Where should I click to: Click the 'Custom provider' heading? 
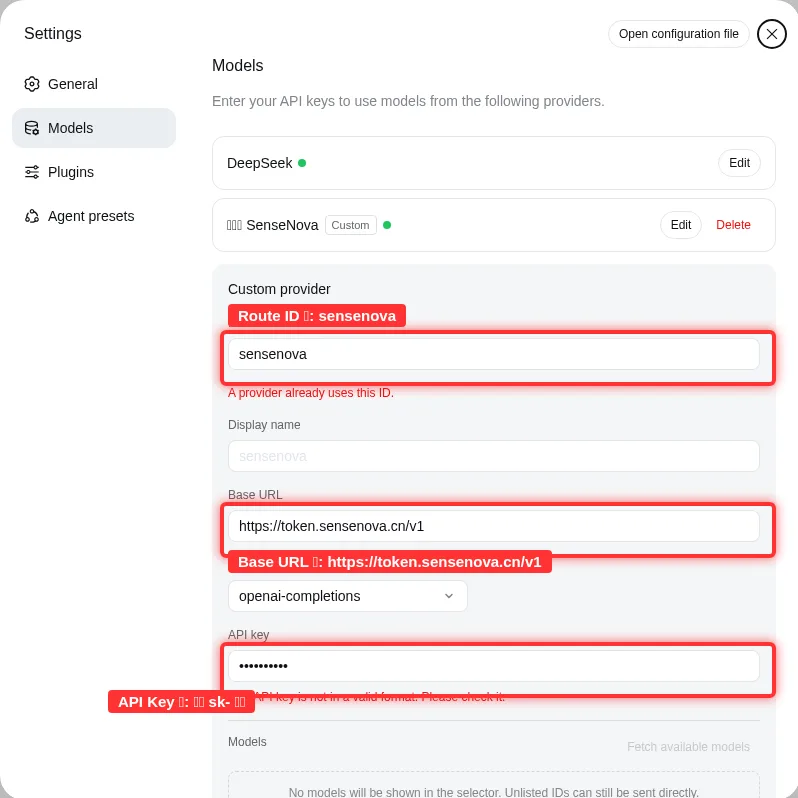point(279,289)
